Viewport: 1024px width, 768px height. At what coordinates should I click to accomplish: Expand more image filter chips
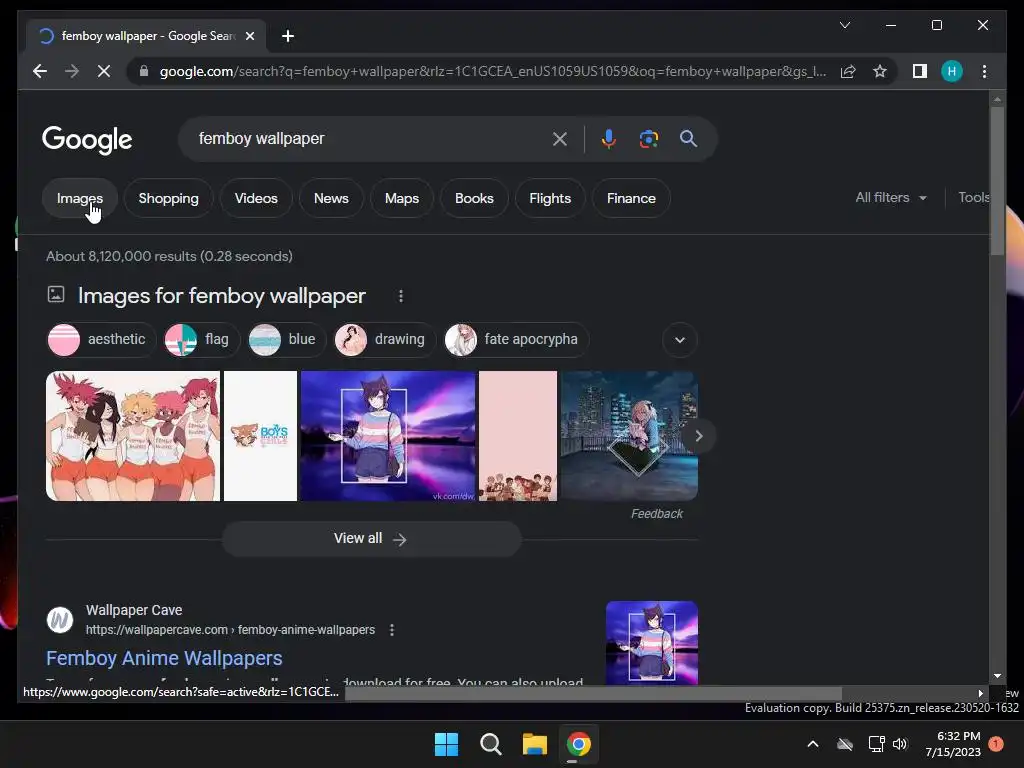tap(680, 340)
